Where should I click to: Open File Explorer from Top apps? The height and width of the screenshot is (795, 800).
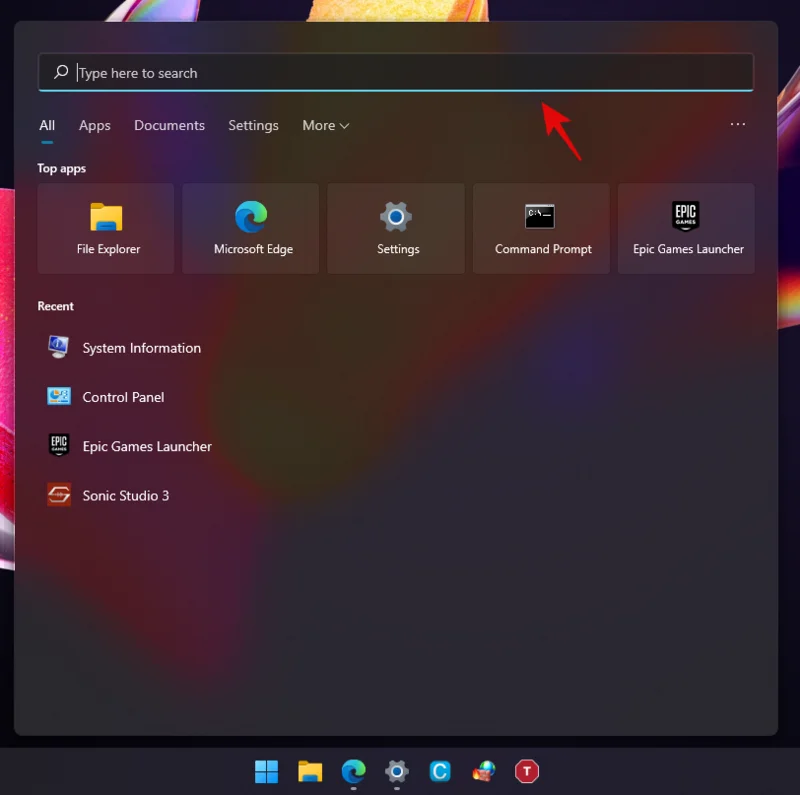point(105,227)
